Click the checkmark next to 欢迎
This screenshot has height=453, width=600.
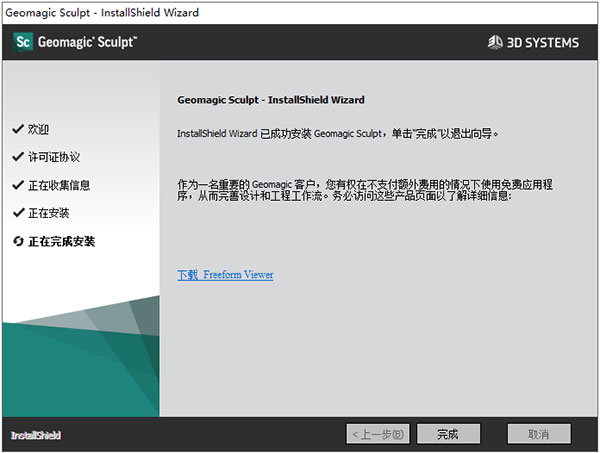(x=17, y=130)
